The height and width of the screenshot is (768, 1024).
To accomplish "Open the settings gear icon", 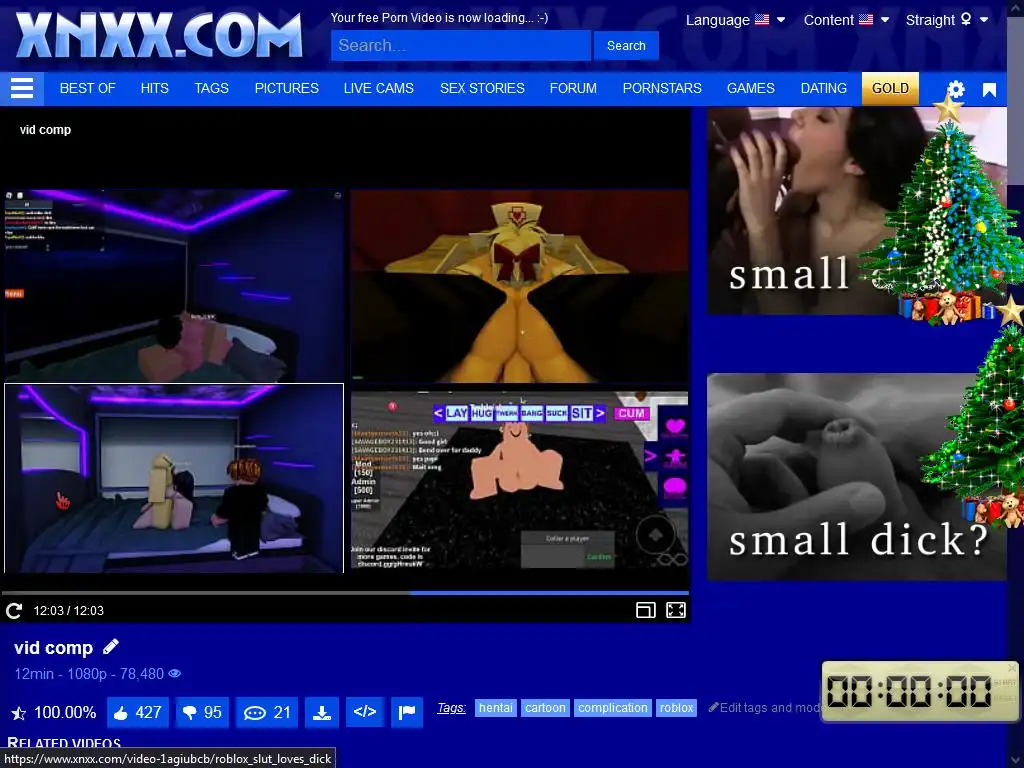I will [955, 89].
